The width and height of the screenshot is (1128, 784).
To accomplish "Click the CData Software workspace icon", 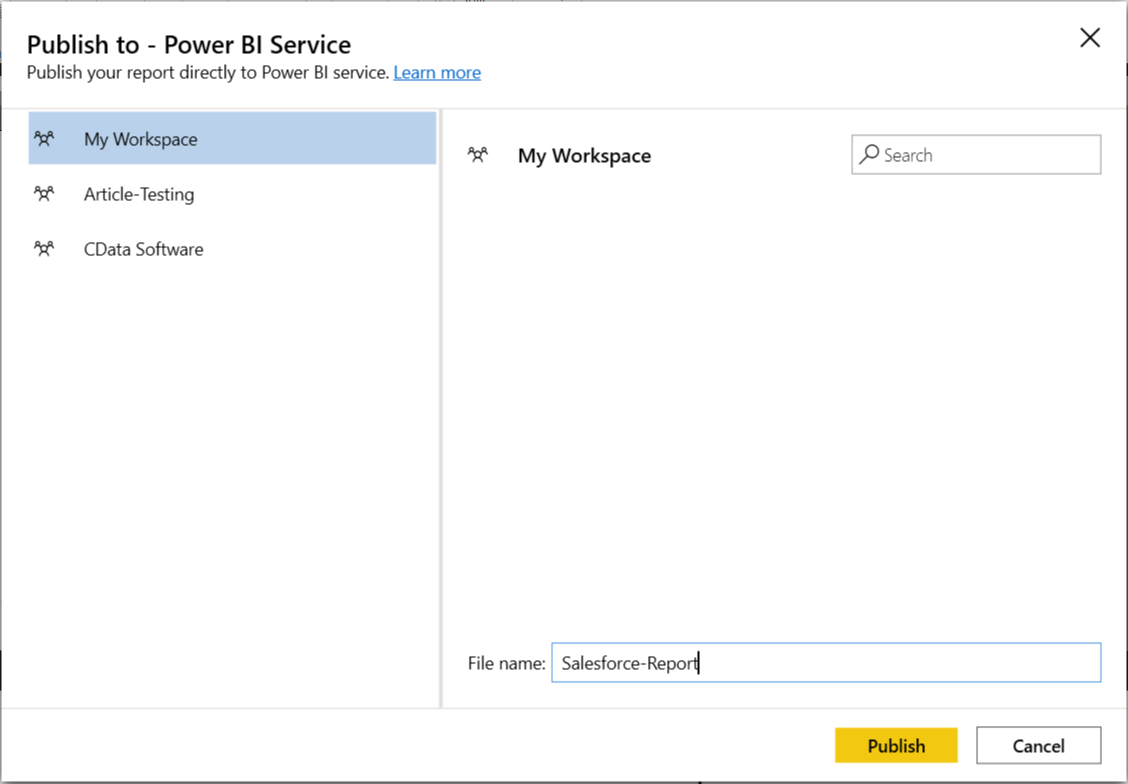I will (44, 249).
